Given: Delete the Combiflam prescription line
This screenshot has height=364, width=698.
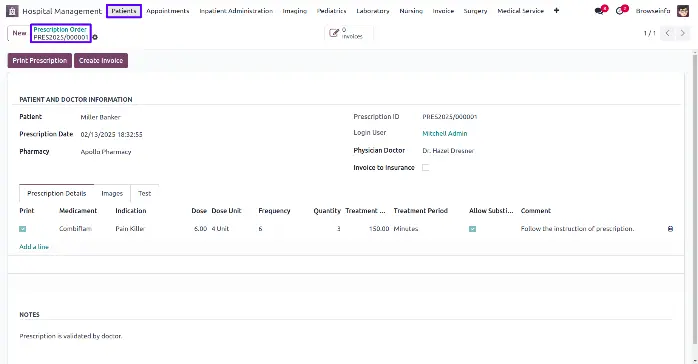Looking at the screenshot, I should pos(670,229).
